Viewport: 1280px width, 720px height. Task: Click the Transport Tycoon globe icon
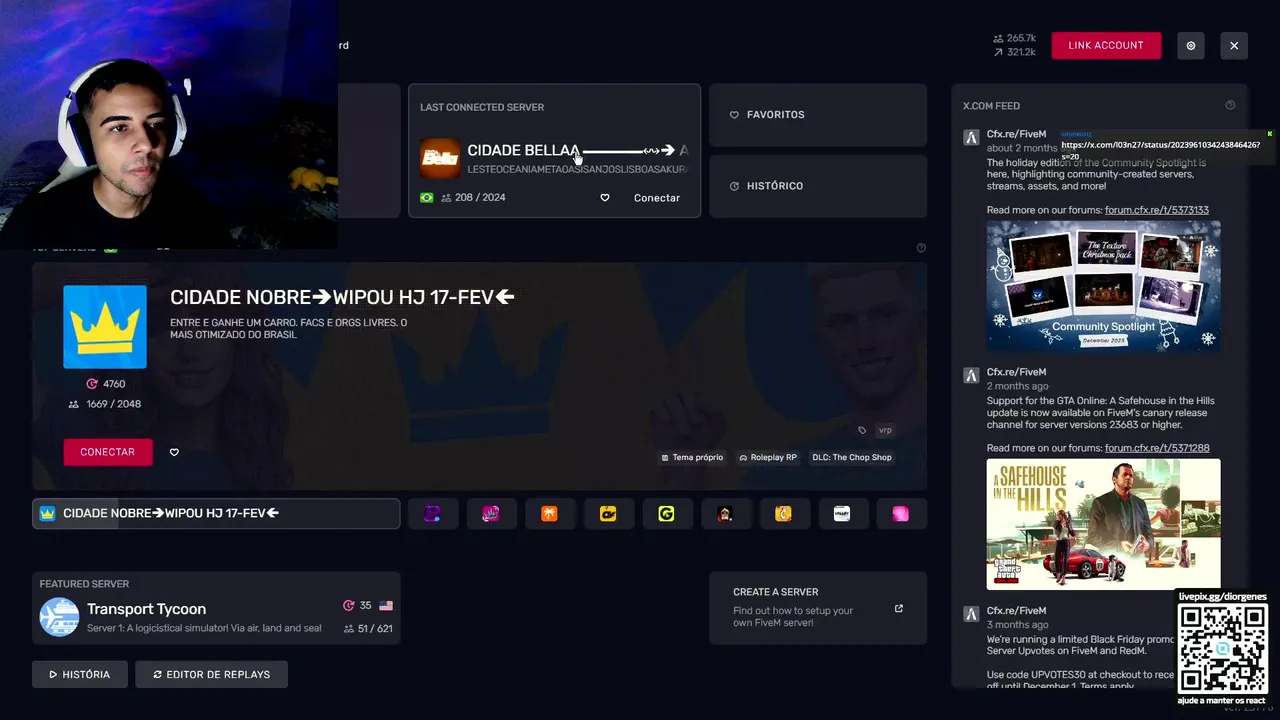tap(59, 617)
